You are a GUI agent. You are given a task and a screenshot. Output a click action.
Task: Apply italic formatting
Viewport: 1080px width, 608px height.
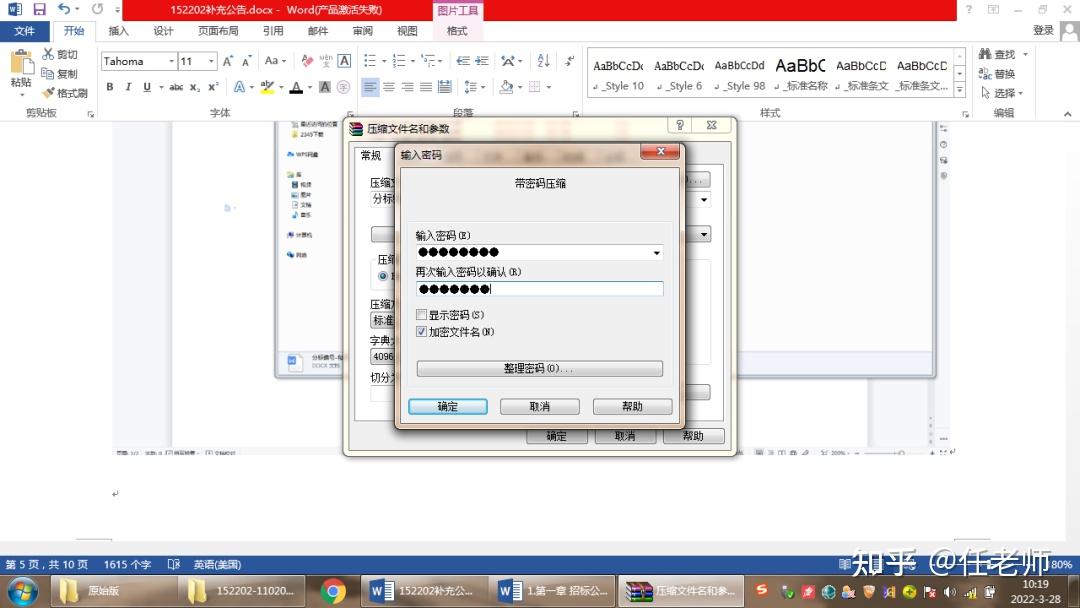[127, 87]
